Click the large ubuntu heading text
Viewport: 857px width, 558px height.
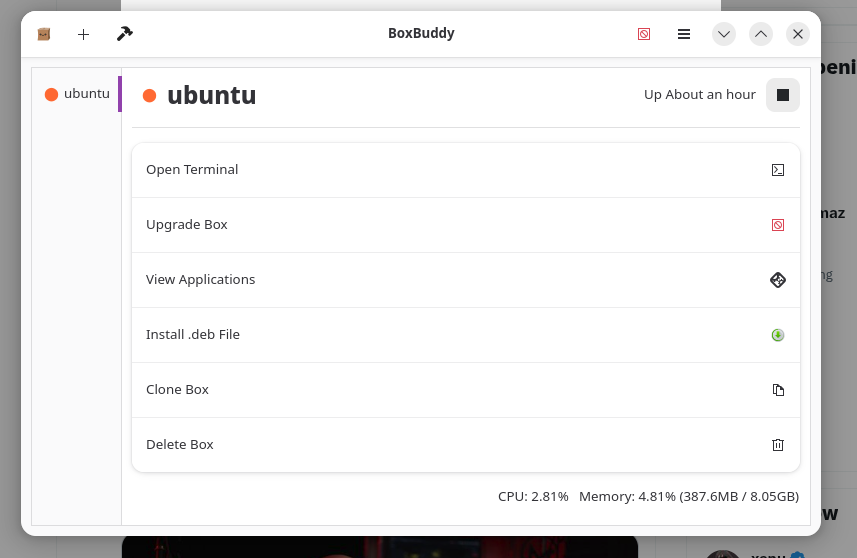point(212,95)
